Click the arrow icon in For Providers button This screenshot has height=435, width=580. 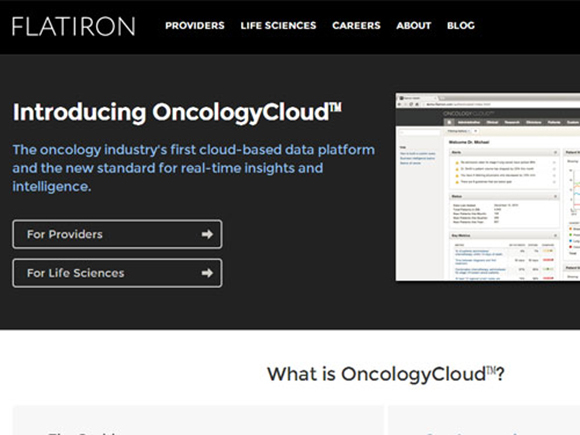[207, 234]
